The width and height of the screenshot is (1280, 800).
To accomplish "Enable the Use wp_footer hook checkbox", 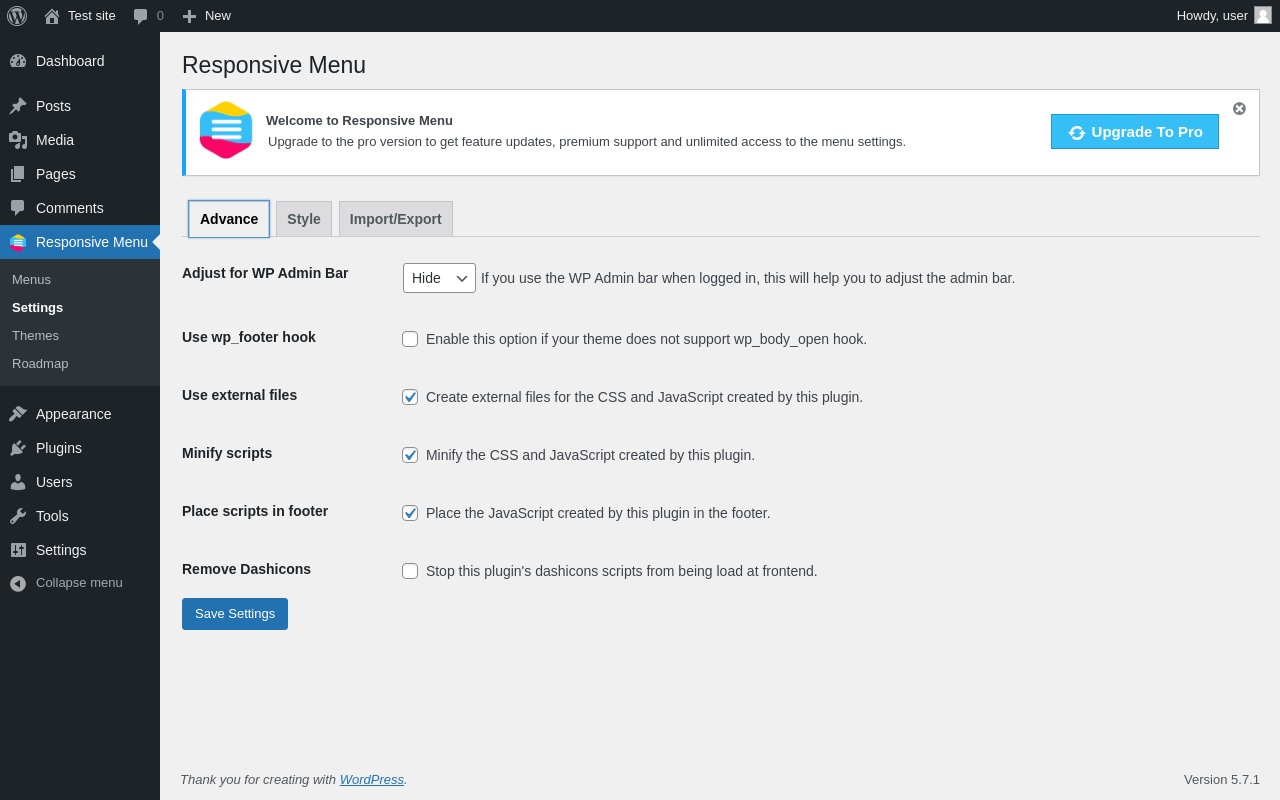I will click(410, 339).
